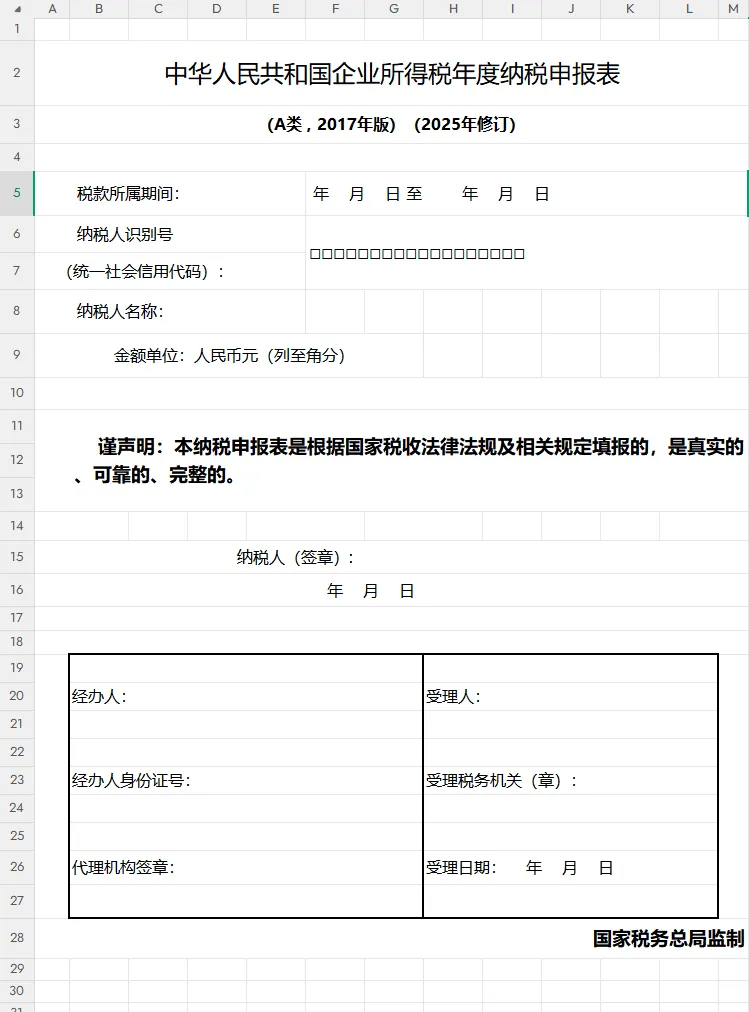
Task: Click the 纳税人识别号 label
Action: (x=125, y=234)
